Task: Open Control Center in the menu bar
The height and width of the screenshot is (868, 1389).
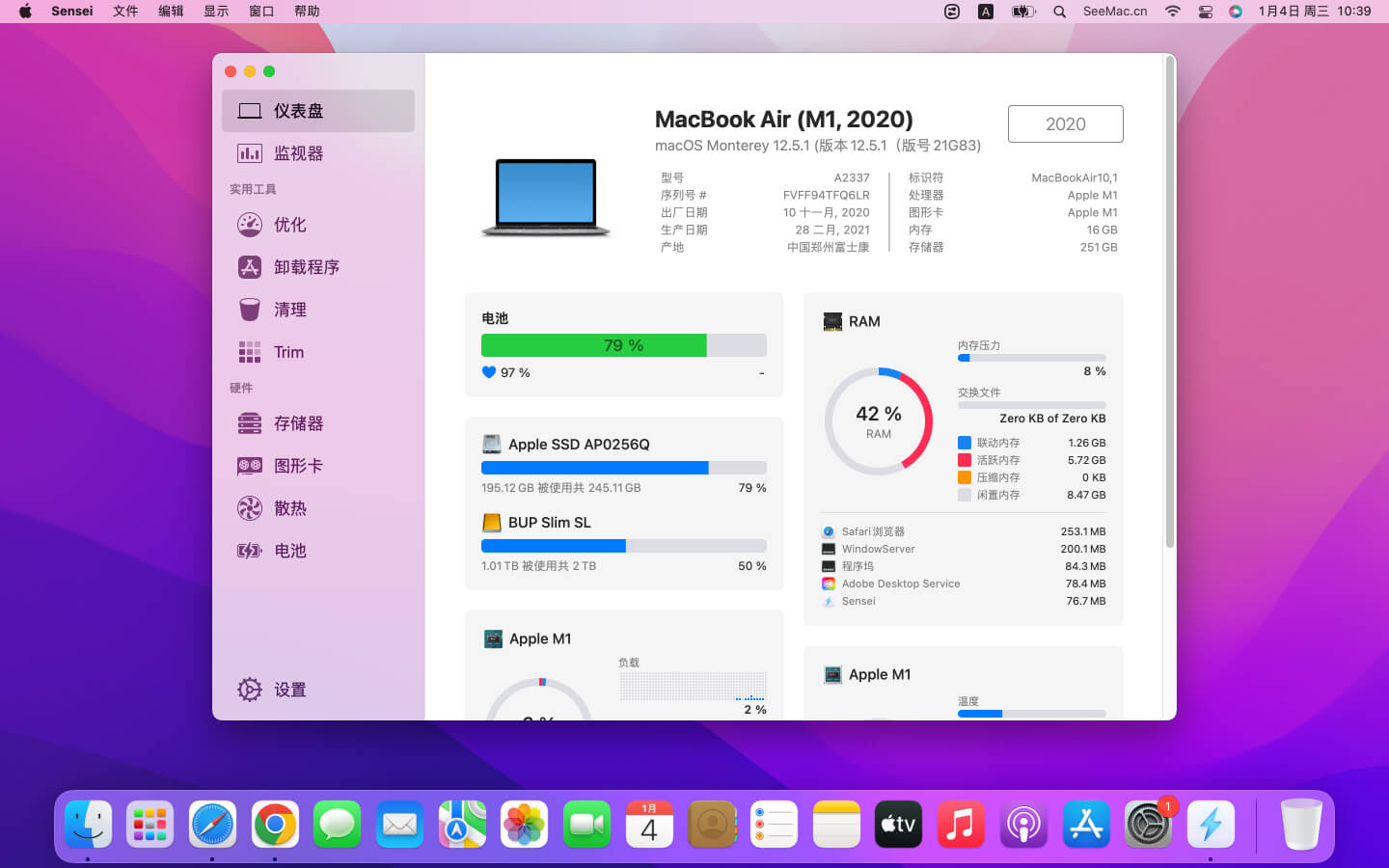Action: coord(1205,12)
